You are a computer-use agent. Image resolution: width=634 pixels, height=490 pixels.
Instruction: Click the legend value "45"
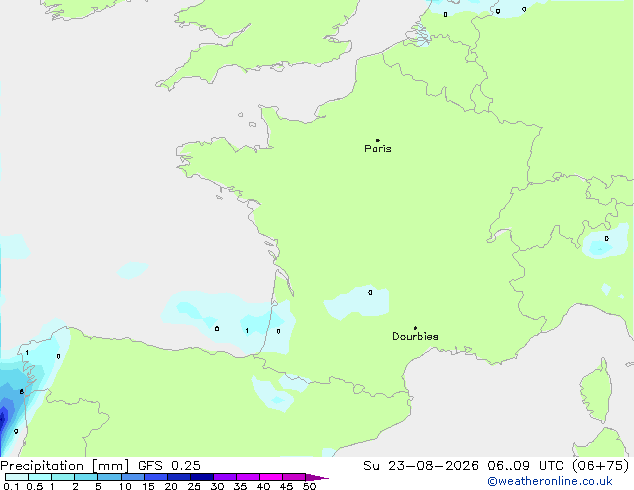click(x=286, y=486)
